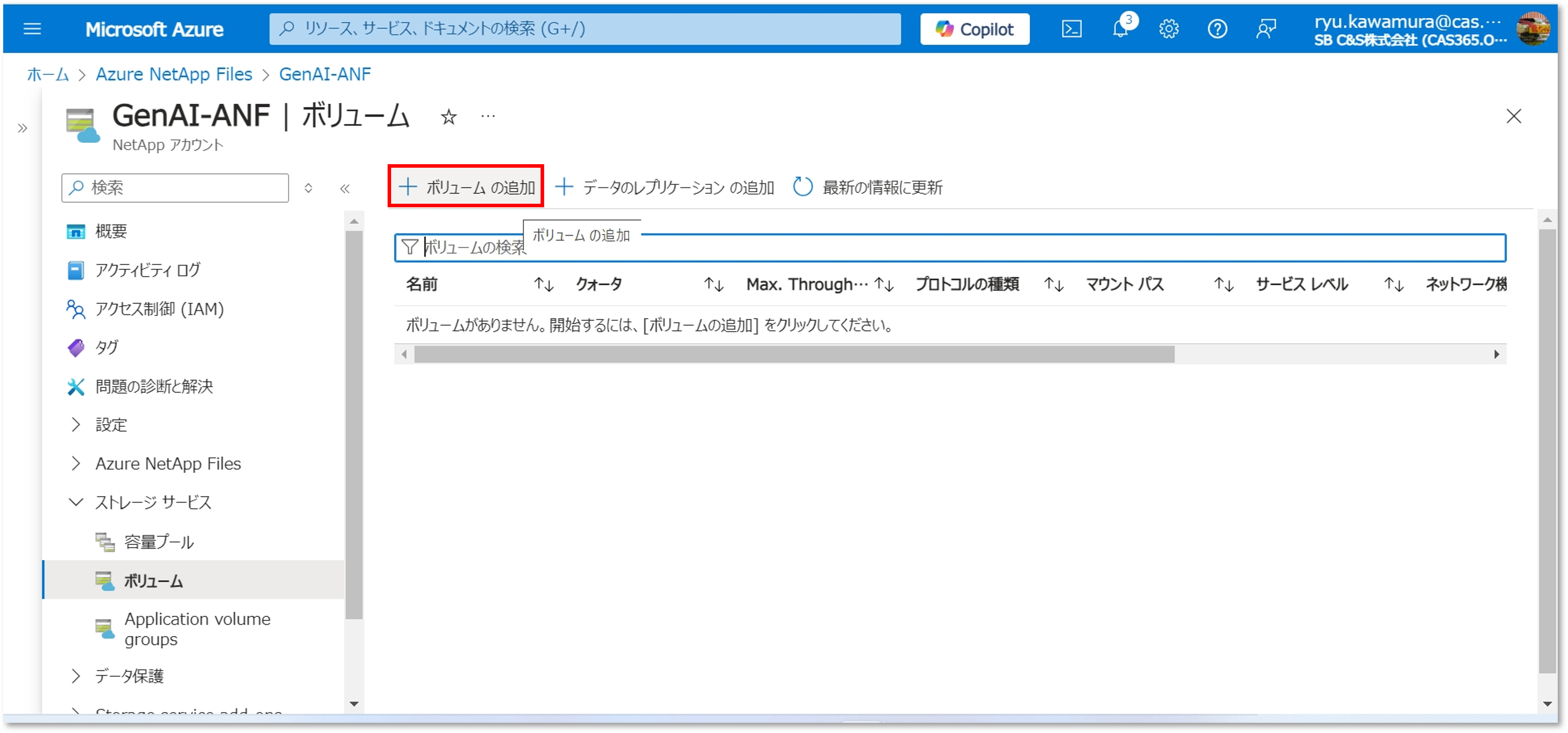Open Azure NetApp Files breadcrumb link
The width and height of the screenshot is (1568, 733).
(x=173, y=74)
